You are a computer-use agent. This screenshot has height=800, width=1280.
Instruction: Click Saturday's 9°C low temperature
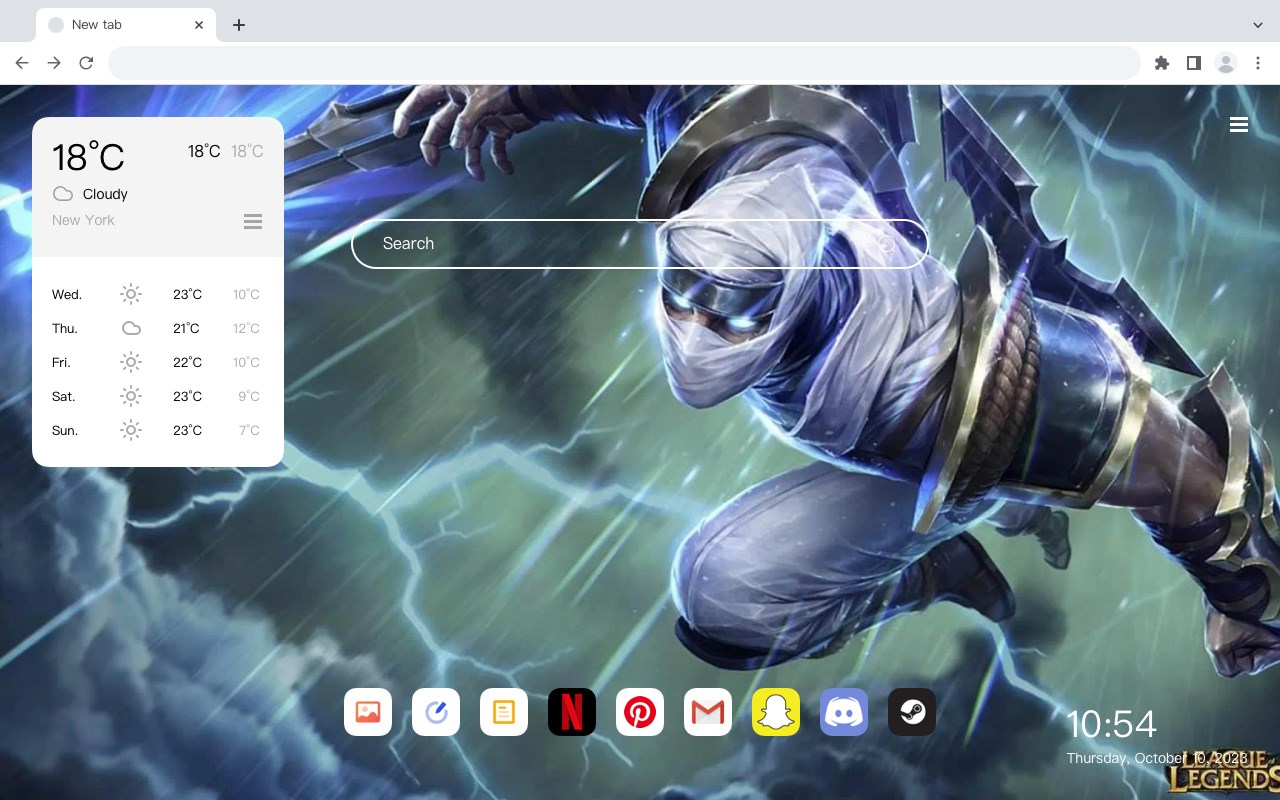249,396
